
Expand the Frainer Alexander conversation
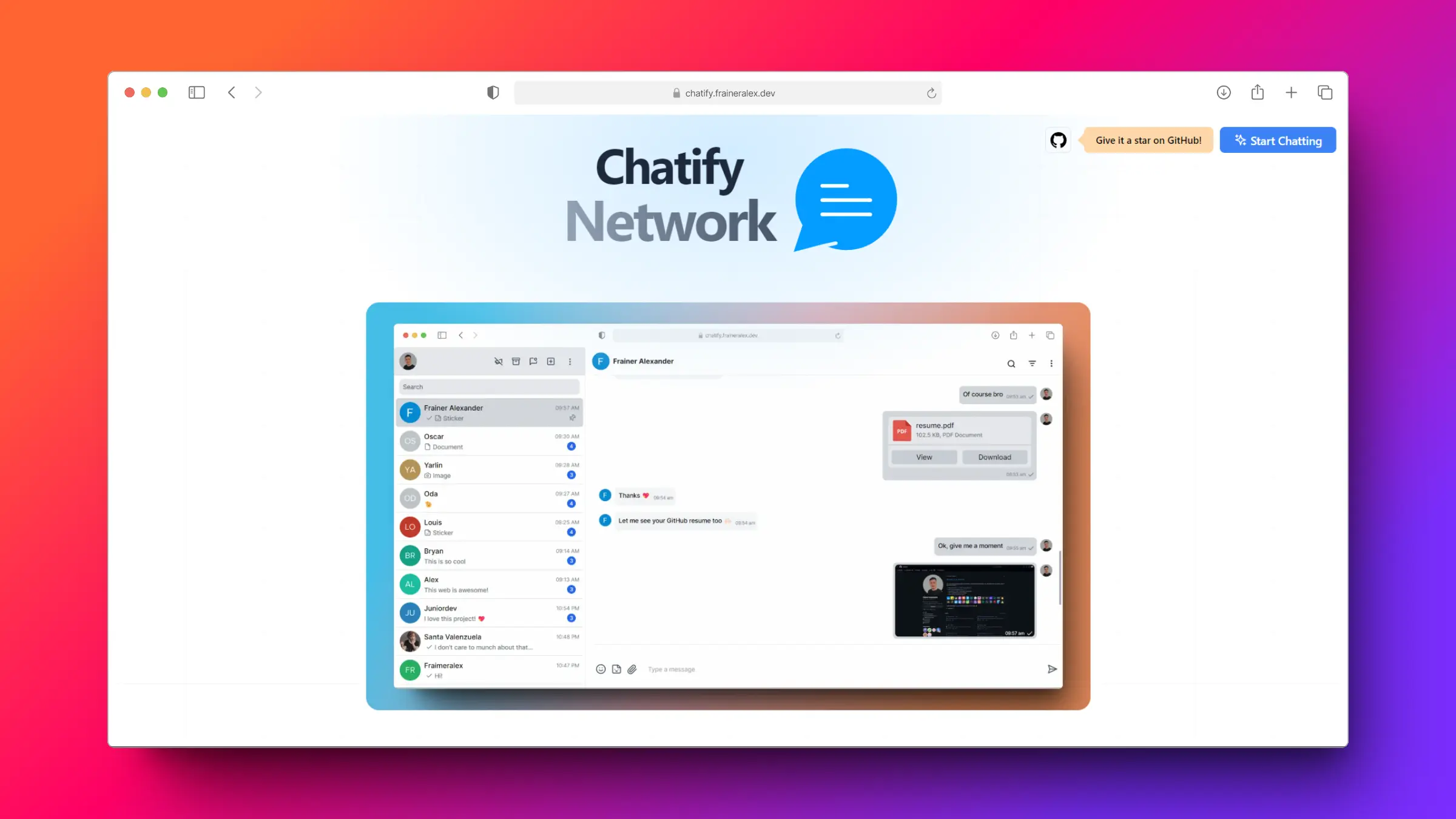[488, 412]
